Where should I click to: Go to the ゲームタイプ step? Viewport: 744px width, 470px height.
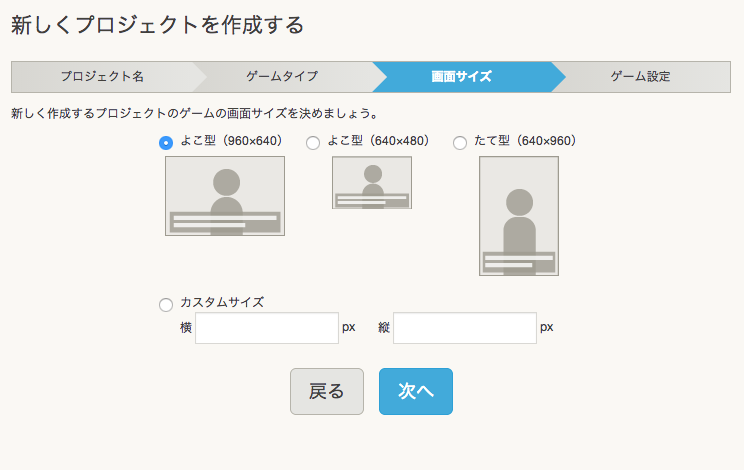(282, 76)
